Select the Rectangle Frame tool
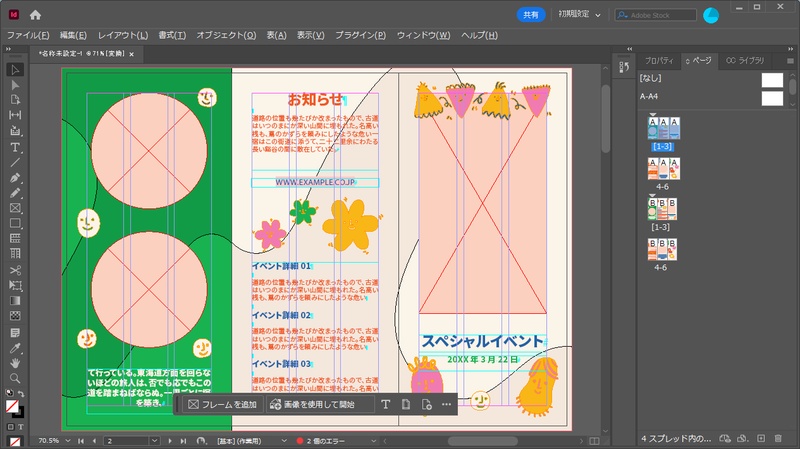Viewport: 800px width, 449px height. pyautogui.click(x=15, y=208)
